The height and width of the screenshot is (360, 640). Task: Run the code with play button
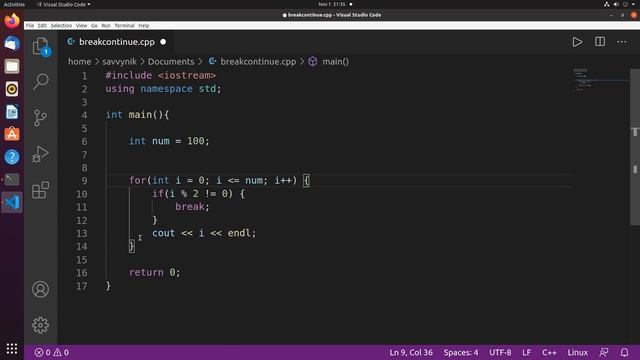point(577,42)
